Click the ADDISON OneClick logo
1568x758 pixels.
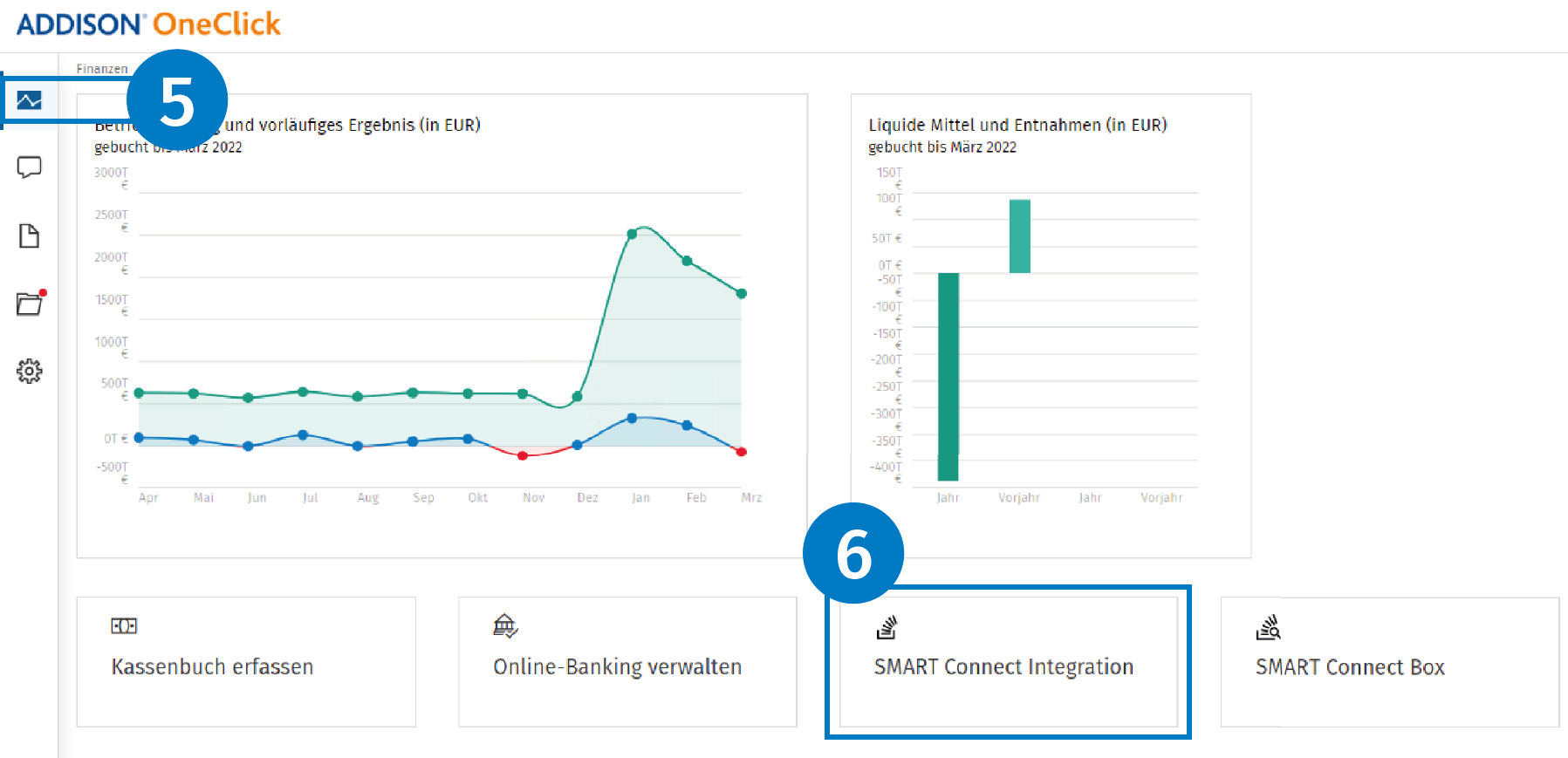148,24
